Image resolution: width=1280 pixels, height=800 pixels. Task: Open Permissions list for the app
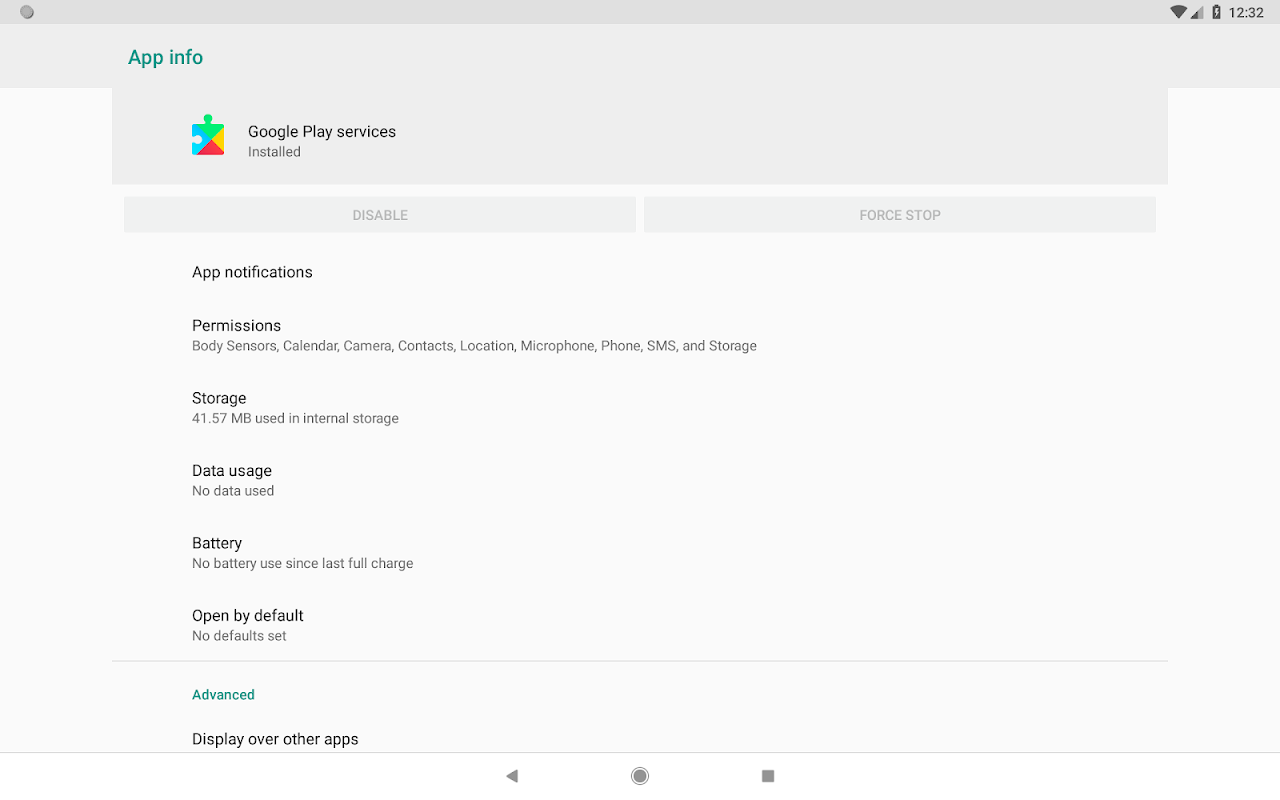pos(640,335)
